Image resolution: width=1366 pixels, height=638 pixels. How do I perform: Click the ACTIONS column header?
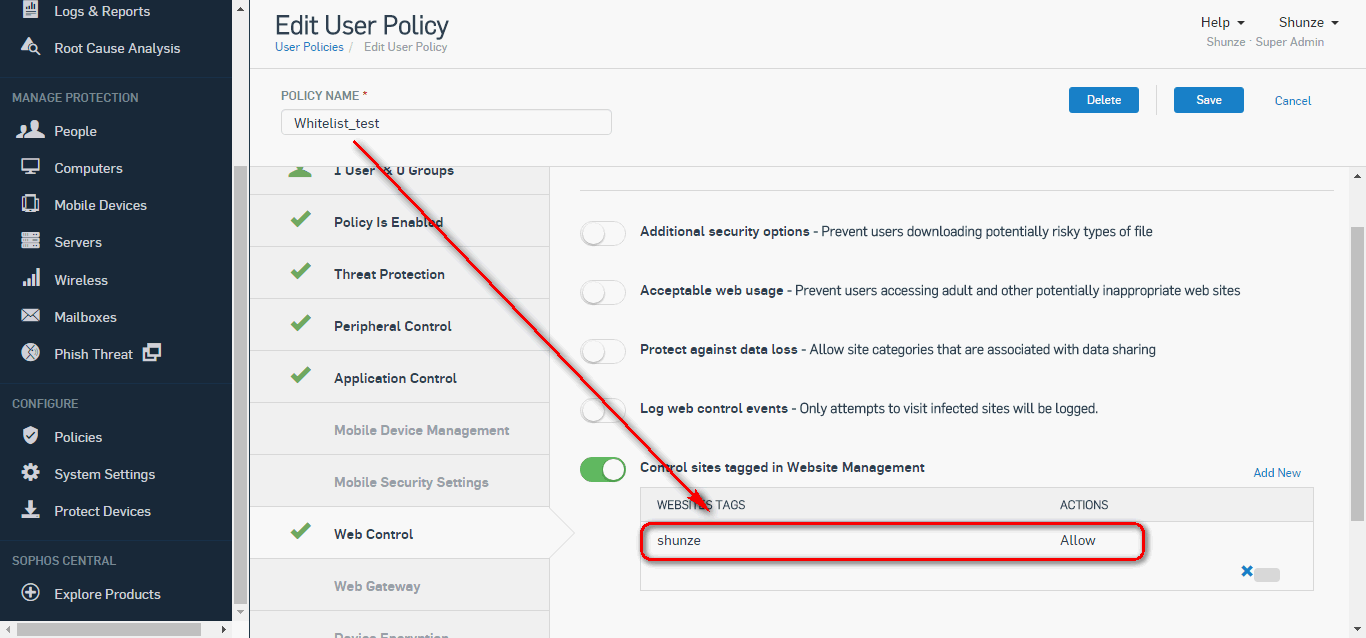pos(1084,505)
